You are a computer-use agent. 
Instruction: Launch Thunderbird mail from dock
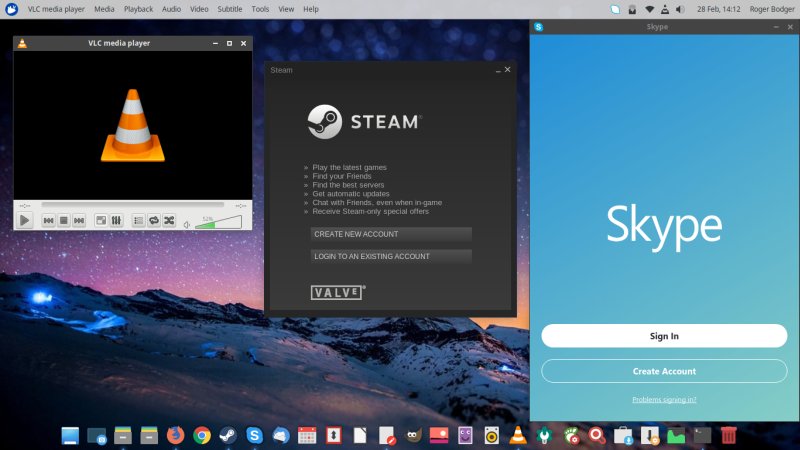point(281,435)
